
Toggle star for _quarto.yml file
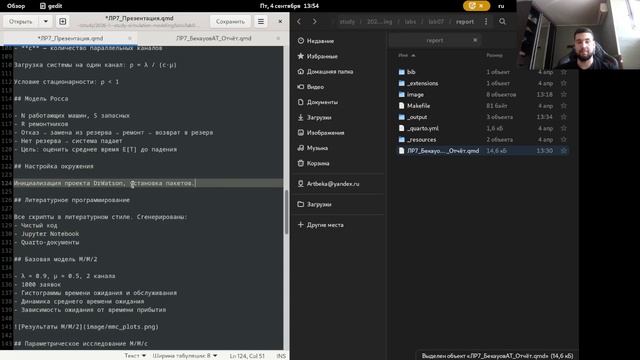(x=563, y=128)
